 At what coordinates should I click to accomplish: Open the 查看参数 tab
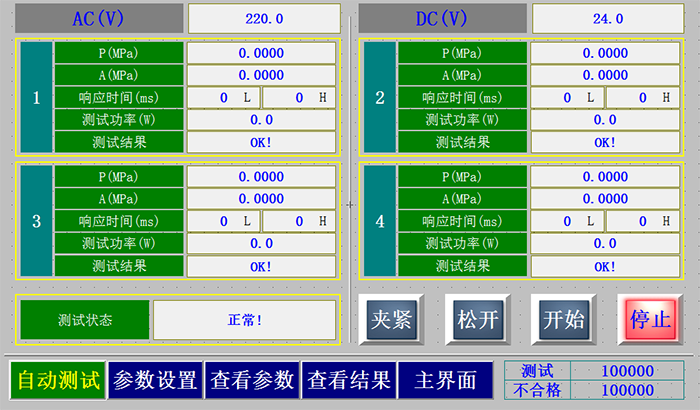(252, 380)
